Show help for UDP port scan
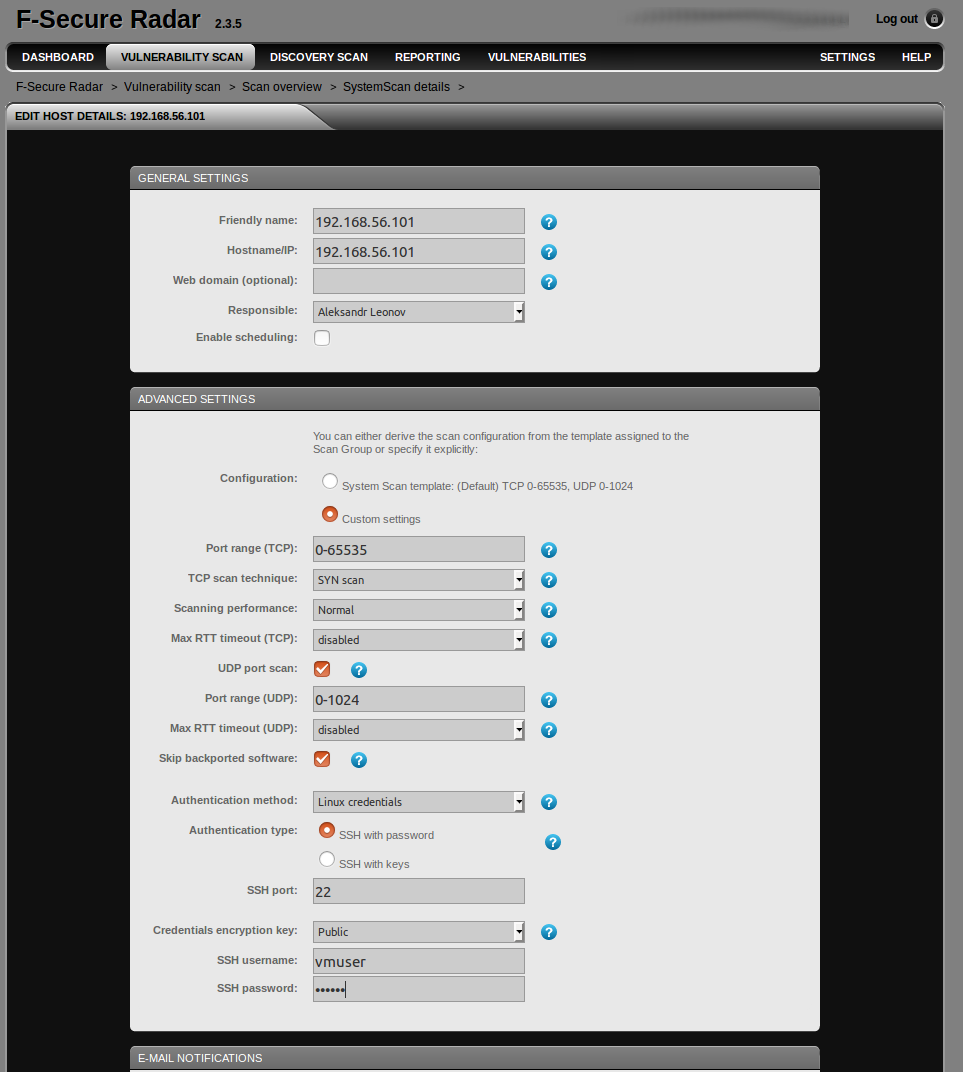 [x=359, y=671]
